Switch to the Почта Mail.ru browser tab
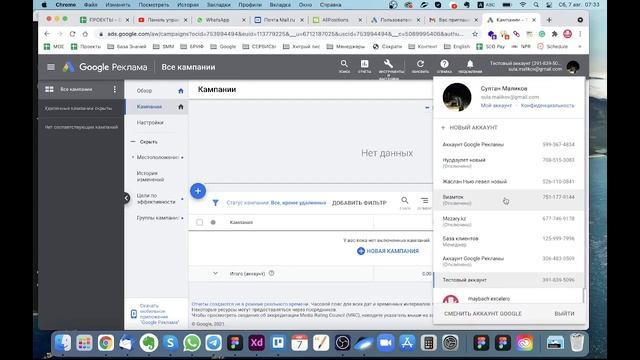Screen dimensions: 640x360 pyautogui.click(x=279, y=20)
